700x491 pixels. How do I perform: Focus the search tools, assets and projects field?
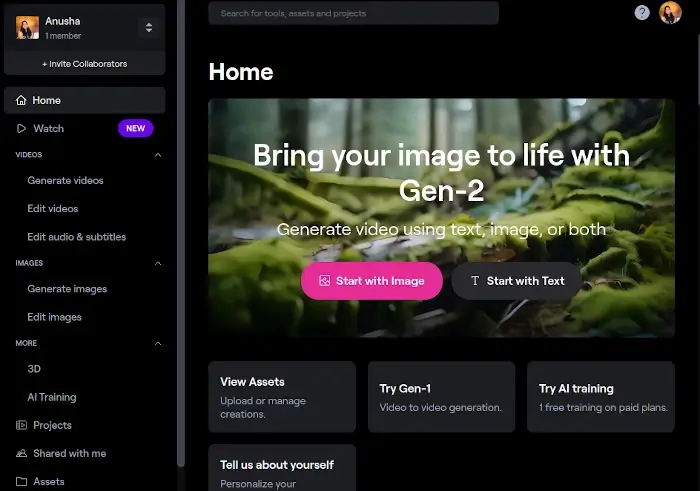pyautogui.click(x=353, y=13)
